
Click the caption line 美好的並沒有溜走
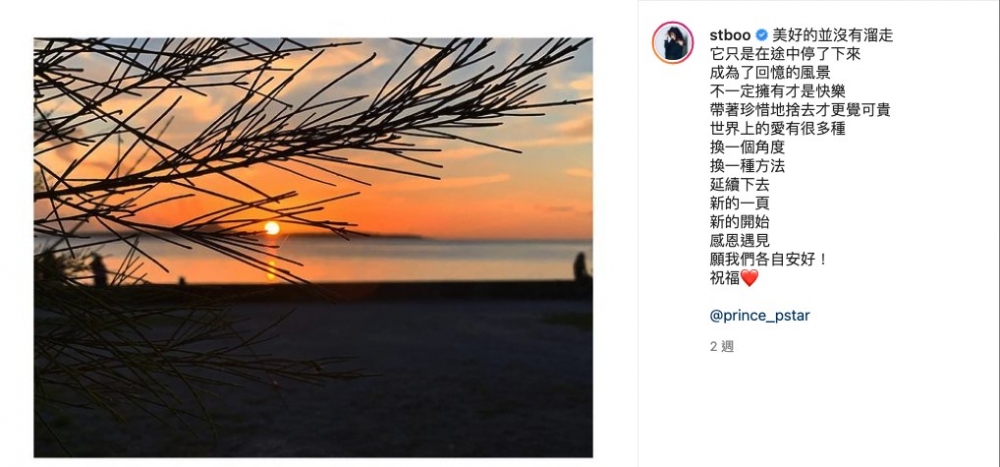[x=832, y=35]
